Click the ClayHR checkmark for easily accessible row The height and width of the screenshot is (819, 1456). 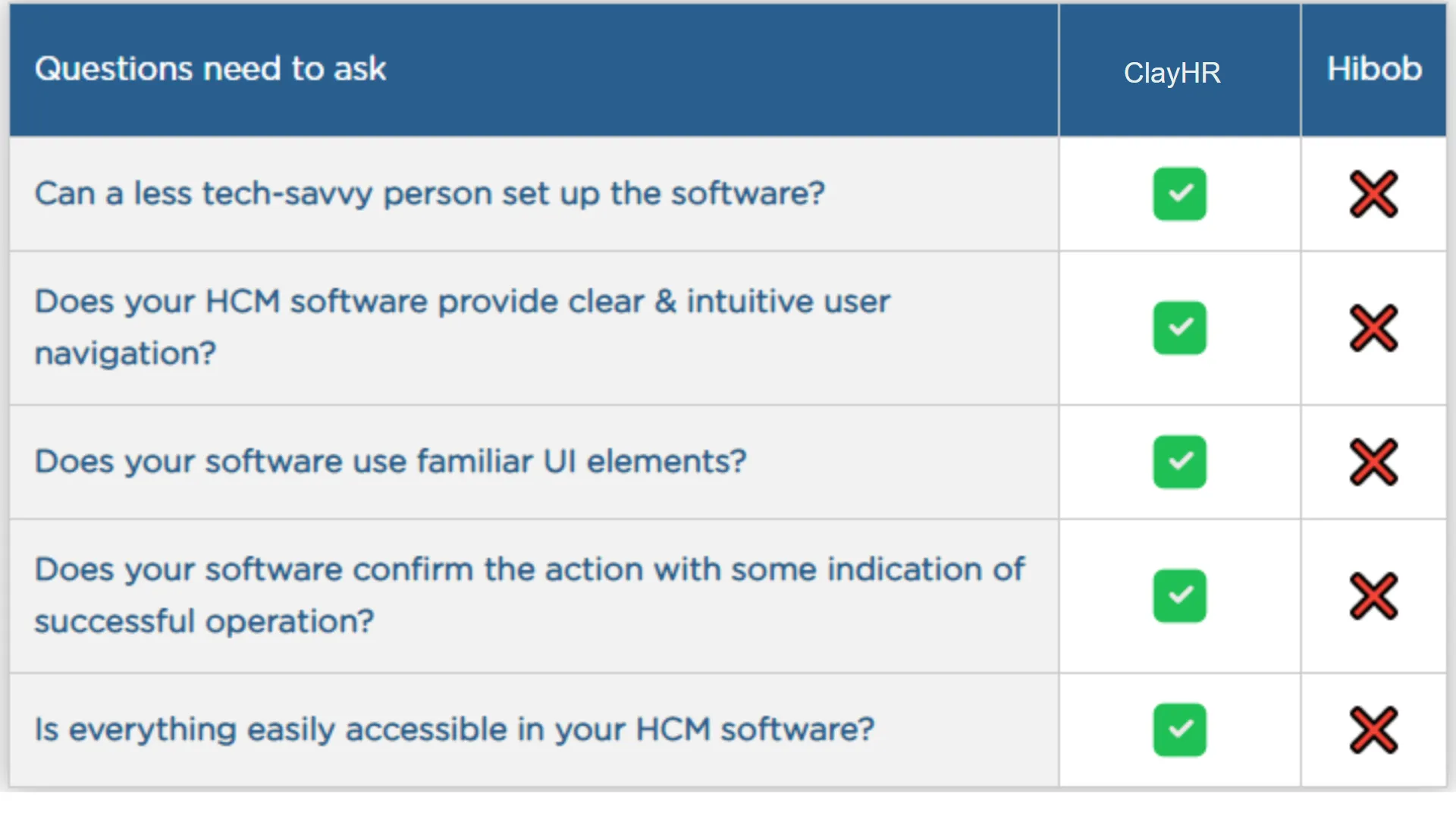(x=1179, y=730)
